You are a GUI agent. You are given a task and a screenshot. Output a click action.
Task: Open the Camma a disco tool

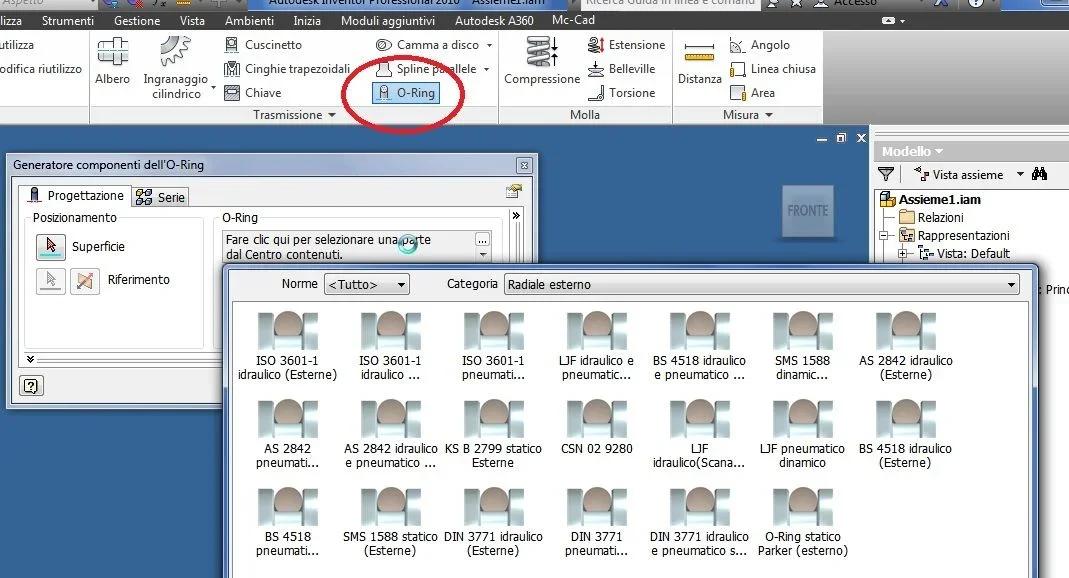click(x=428, y=45)
